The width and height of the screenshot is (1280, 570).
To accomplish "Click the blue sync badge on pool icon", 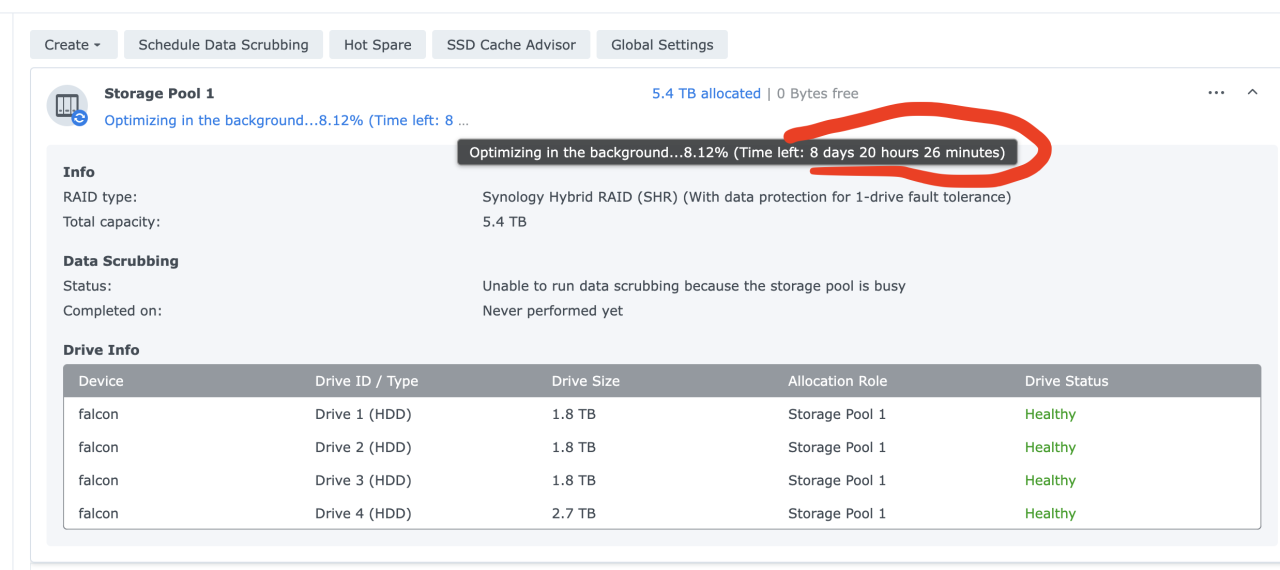I will [80, 118].
